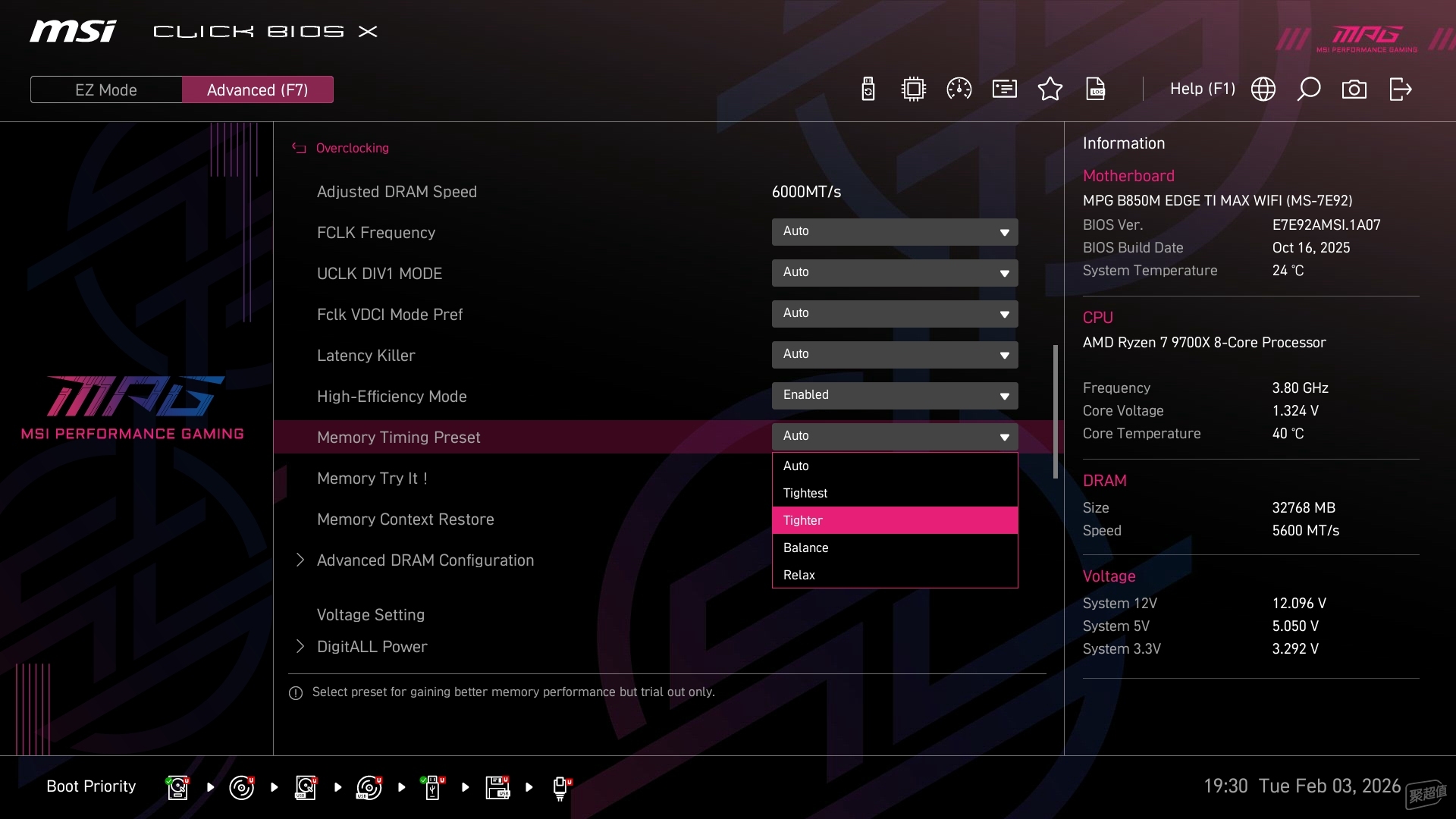Viewport: 1456px width, 819px height.
Task: Open the Hardware Monitor gauge icon
Action: (959, 89)
